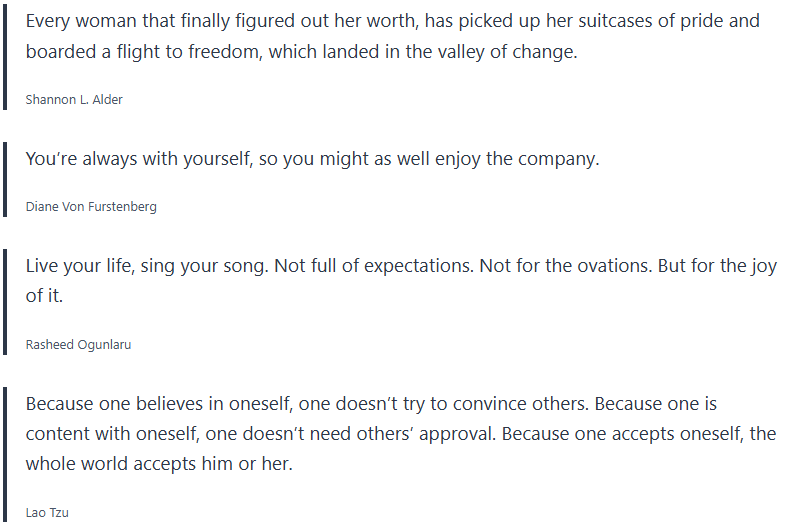Click the quote starting "Because one believes"
The width and height of the screenshot is (808, 529).
click(x=400, y=434)
